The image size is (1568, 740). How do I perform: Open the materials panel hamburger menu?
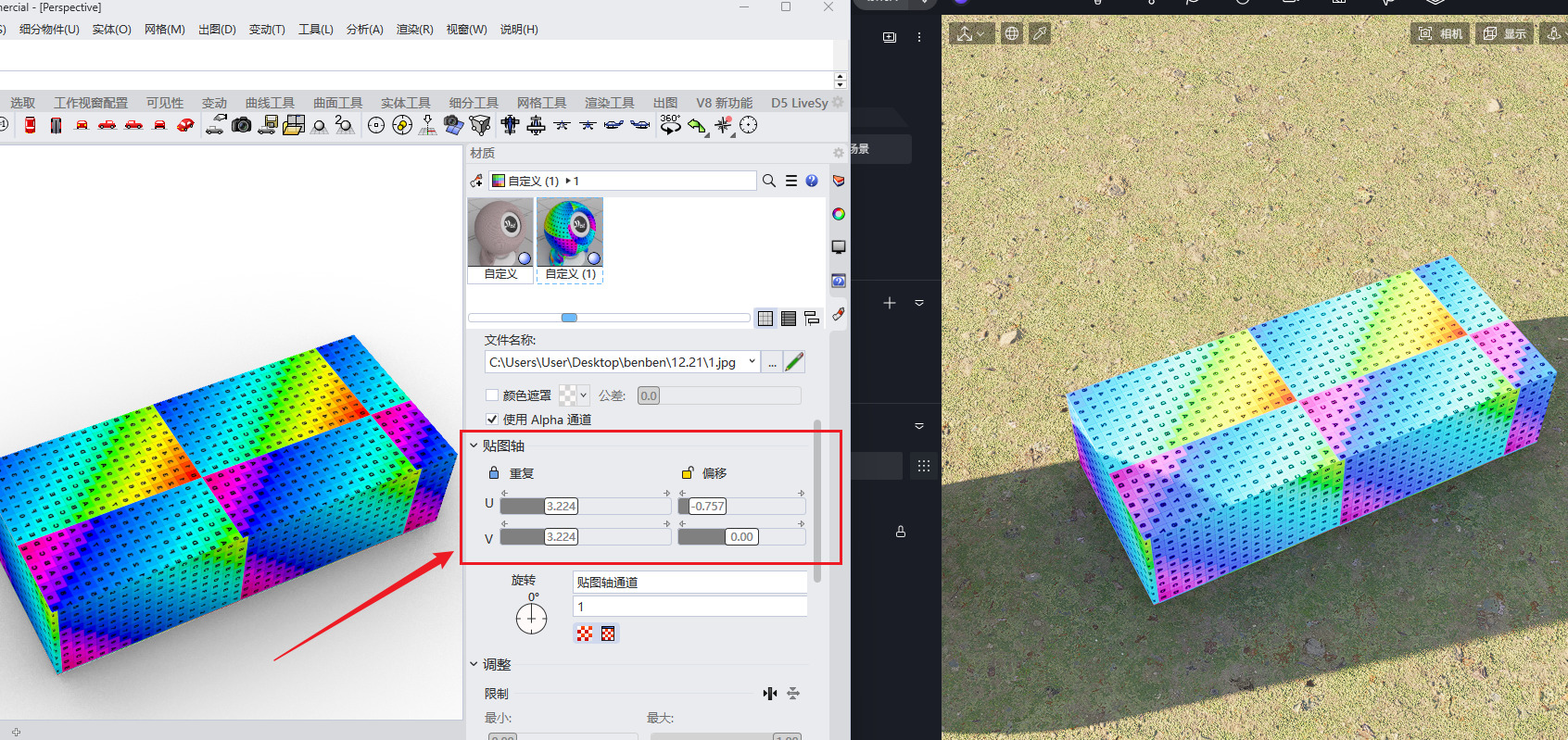790,182
